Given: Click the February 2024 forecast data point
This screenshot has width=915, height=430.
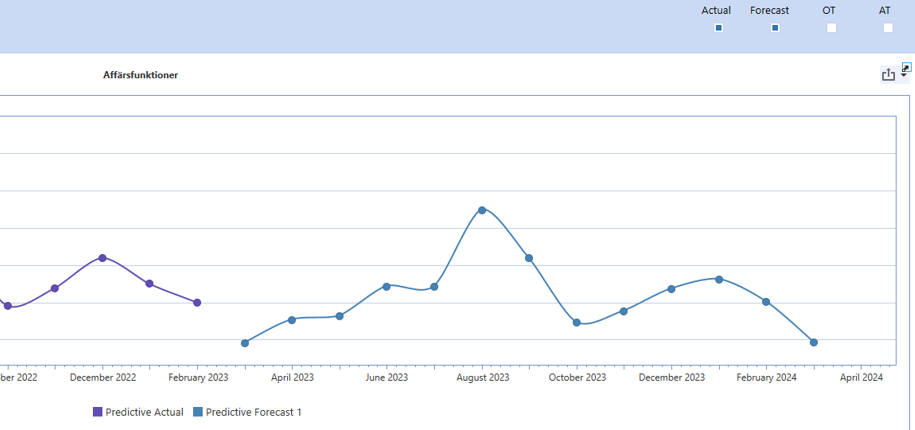Looking at the screenshot, I should [x=766, y=301].
